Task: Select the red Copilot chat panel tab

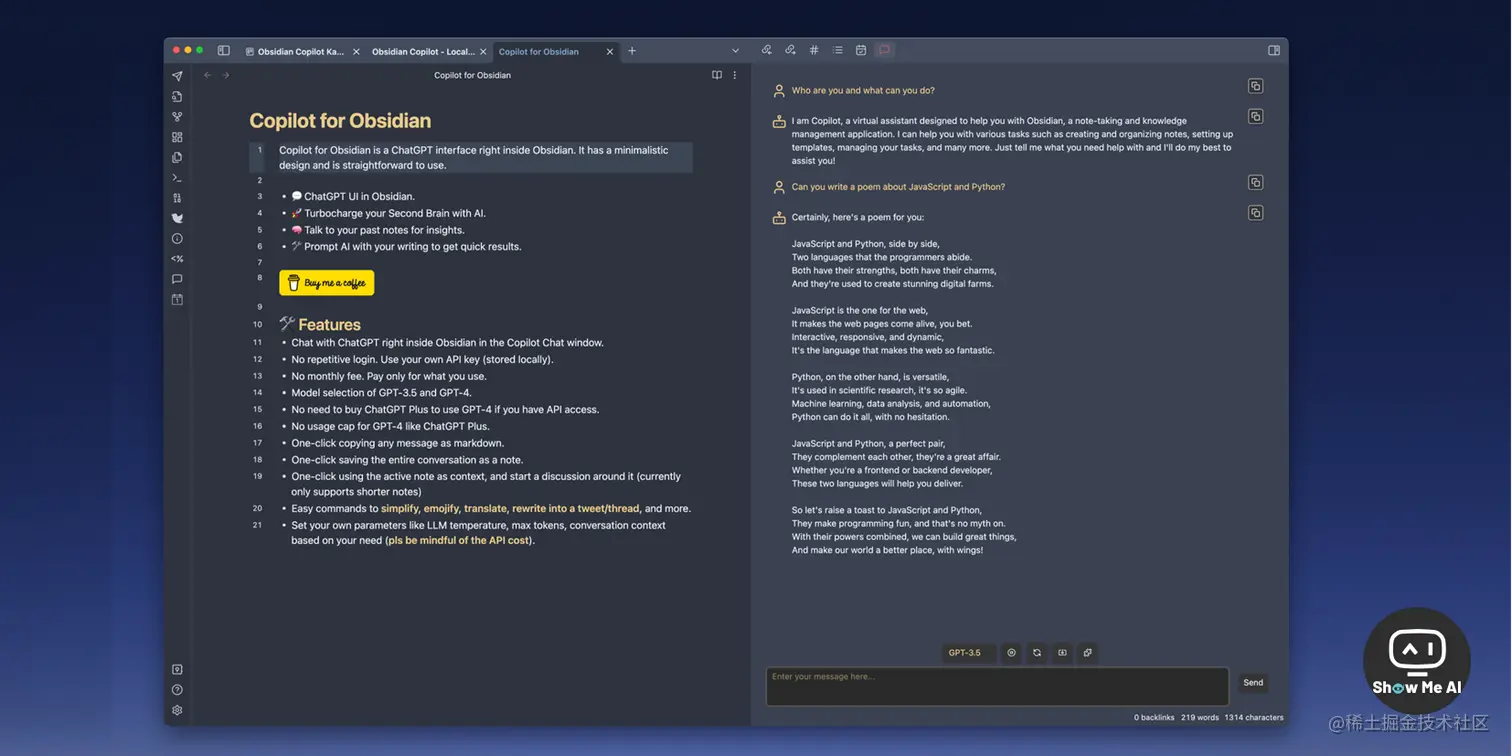Action: [885, 50]
